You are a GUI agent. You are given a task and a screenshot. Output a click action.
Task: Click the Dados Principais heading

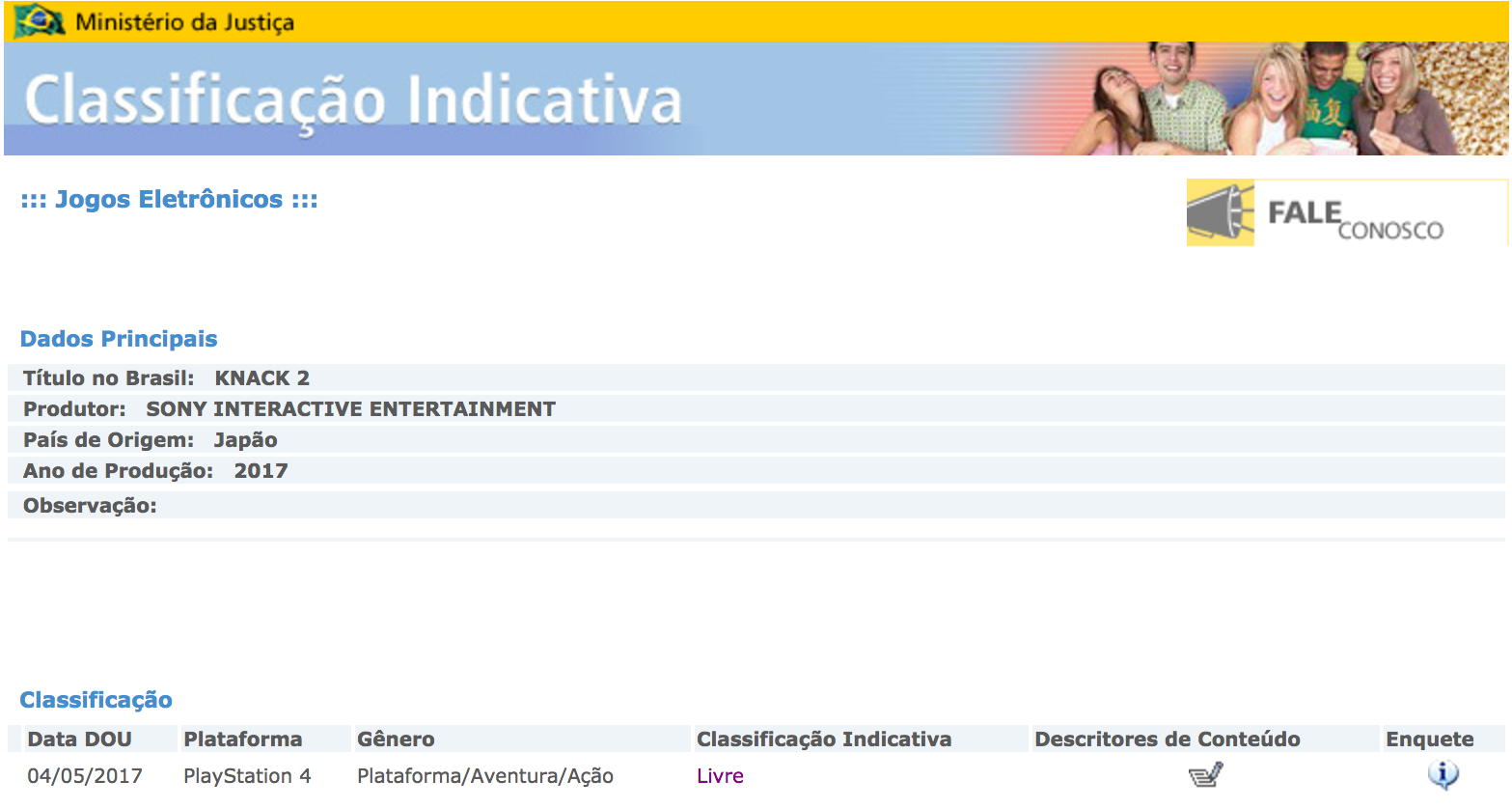(119, 339)
